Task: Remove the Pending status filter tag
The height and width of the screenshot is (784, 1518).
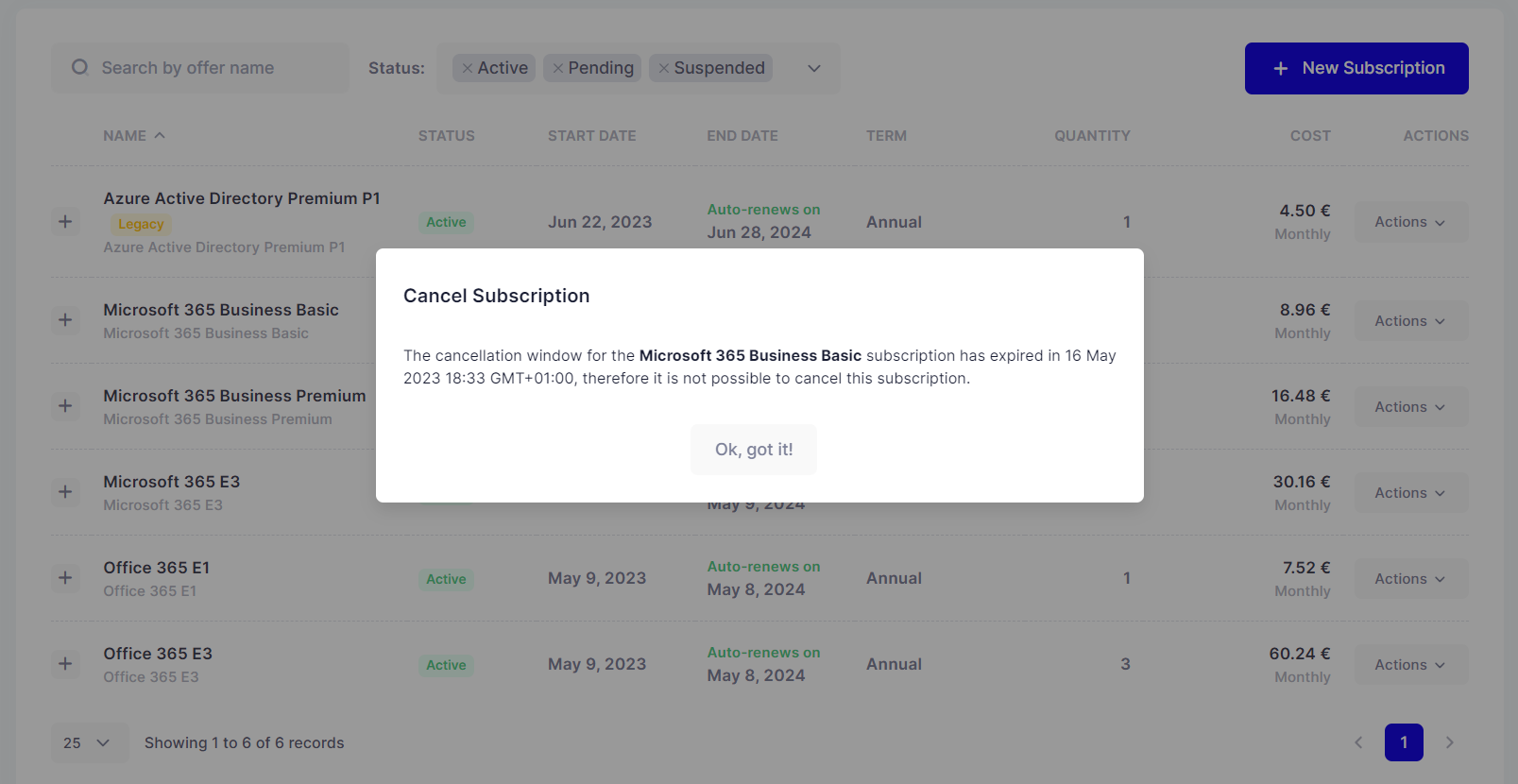Action: (557, 68)
